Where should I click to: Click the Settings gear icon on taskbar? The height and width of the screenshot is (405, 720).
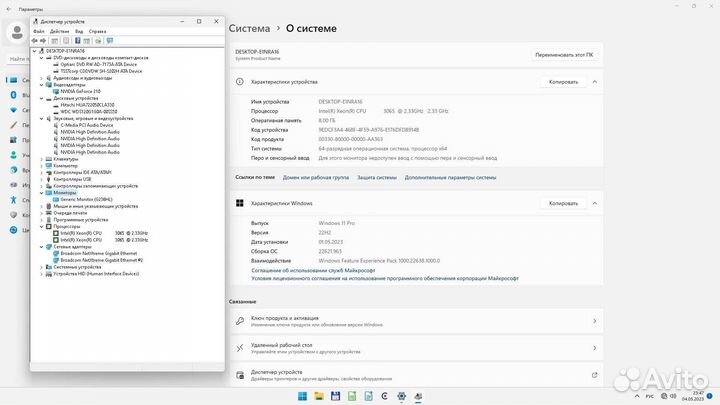coord(401,396)
